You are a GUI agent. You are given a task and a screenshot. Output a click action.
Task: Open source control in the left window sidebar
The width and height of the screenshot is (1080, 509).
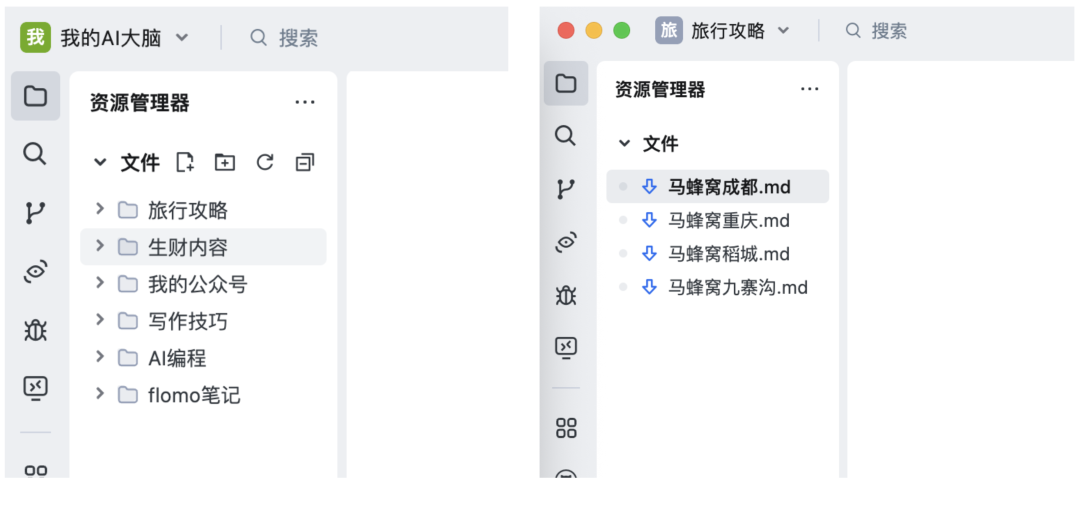pyautogui.click(x=35, y=212)
